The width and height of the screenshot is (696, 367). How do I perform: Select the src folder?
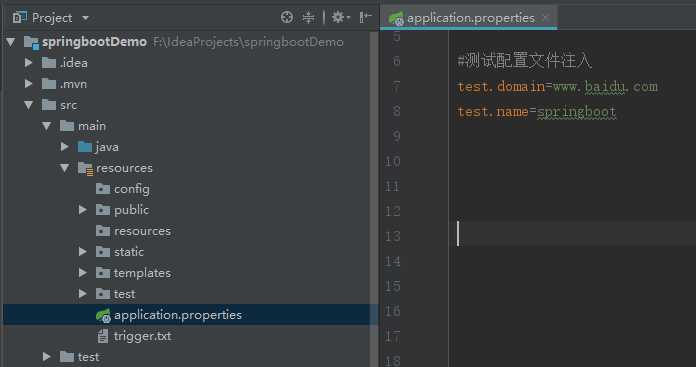point(68,105)
